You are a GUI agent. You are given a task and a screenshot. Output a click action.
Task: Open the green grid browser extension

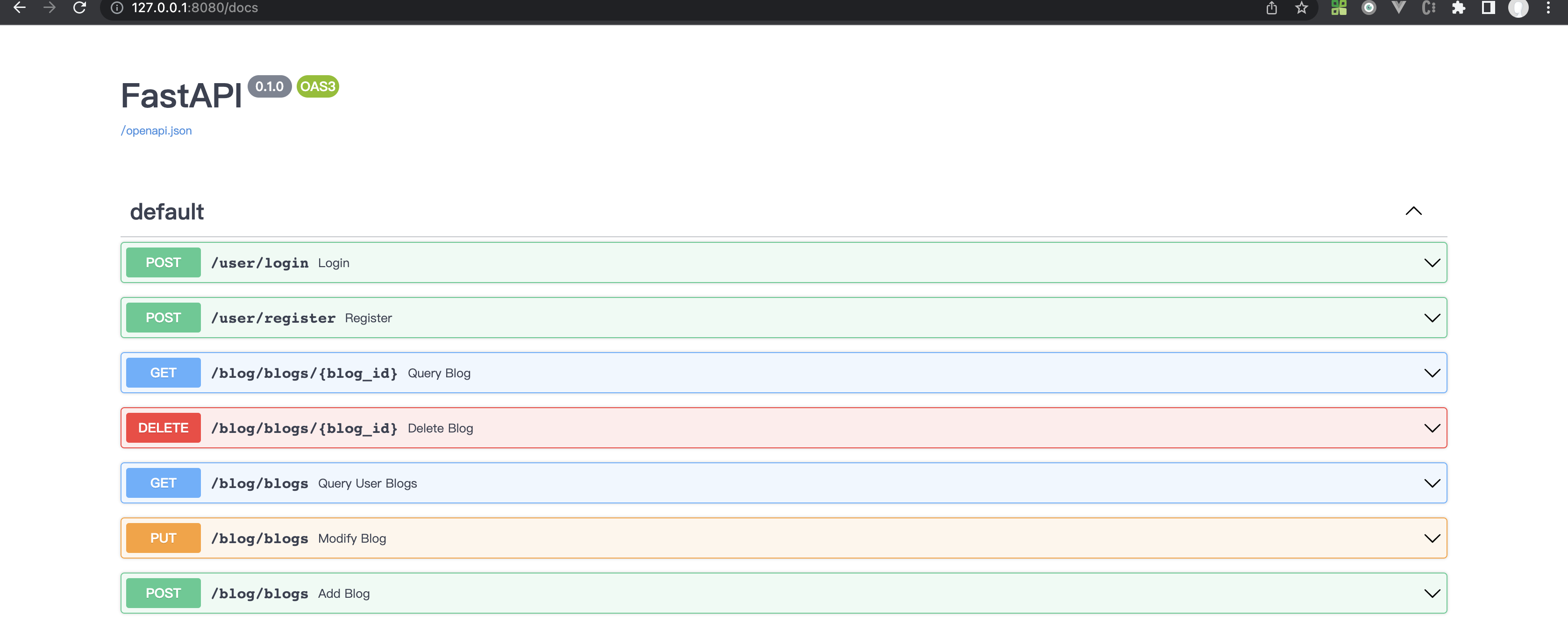coord(1339,8)
